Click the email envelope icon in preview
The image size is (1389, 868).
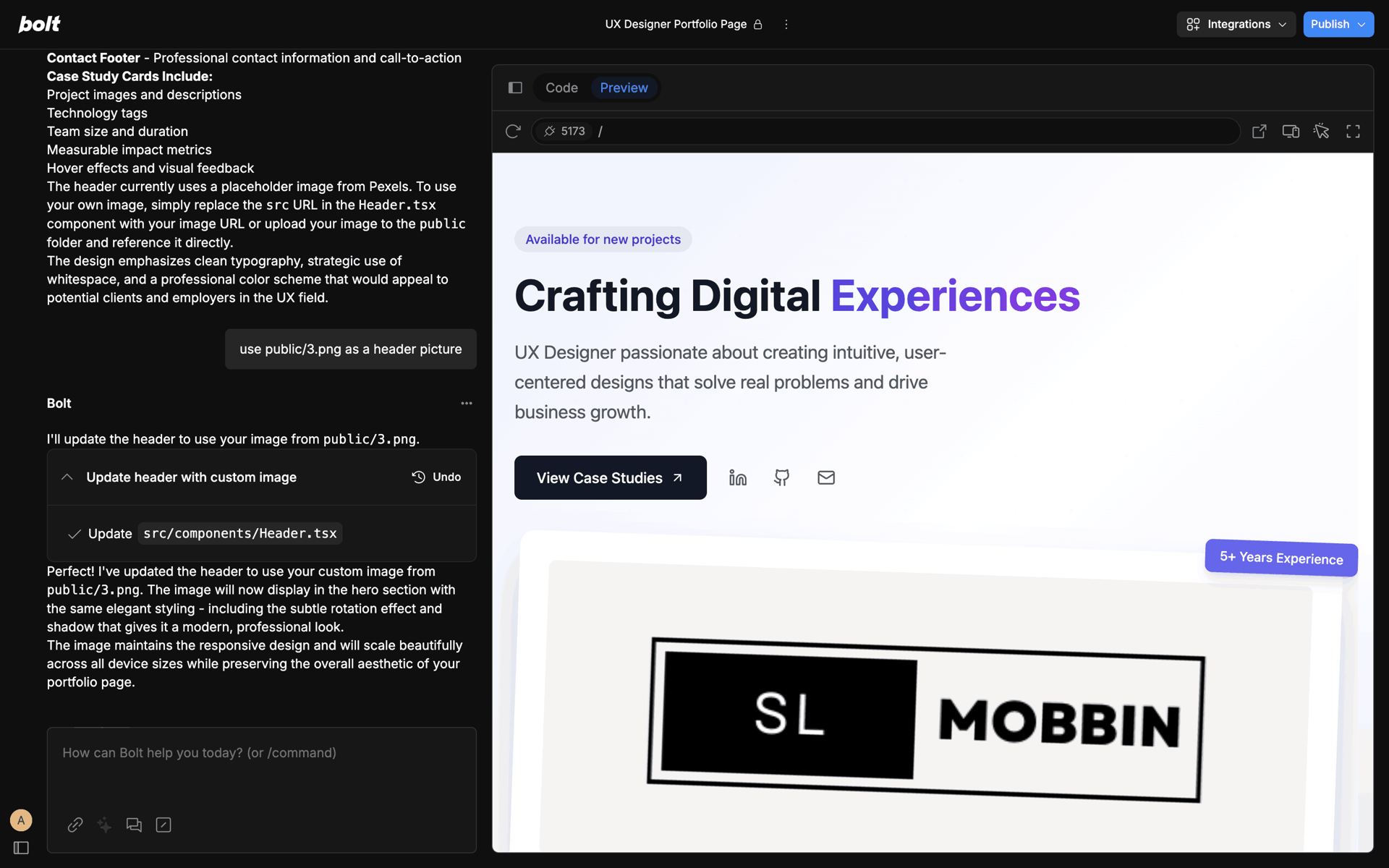(826, 477)
